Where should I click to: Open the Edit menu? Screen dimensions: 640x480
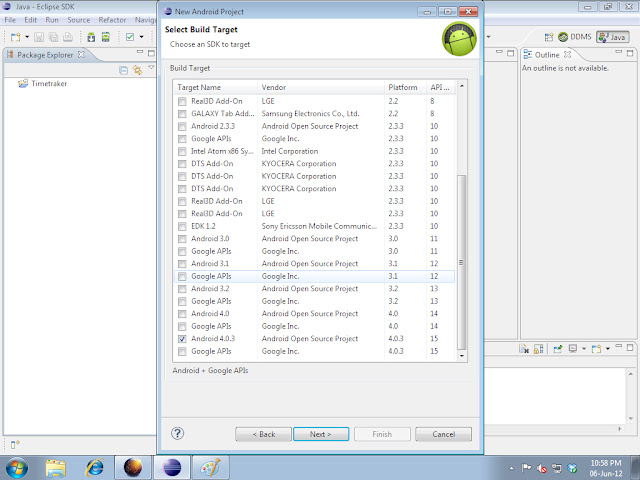click(30, 20)
